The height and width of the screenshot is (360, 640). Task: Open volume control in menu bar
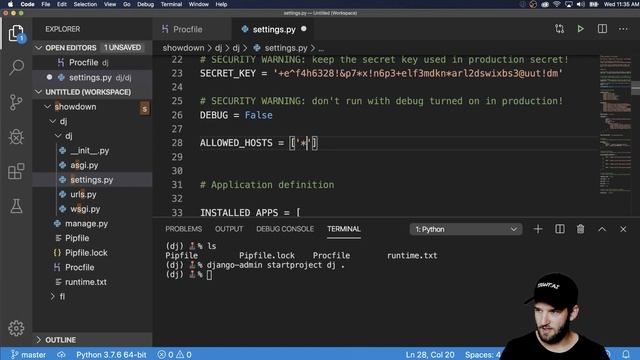click(580, 4)
